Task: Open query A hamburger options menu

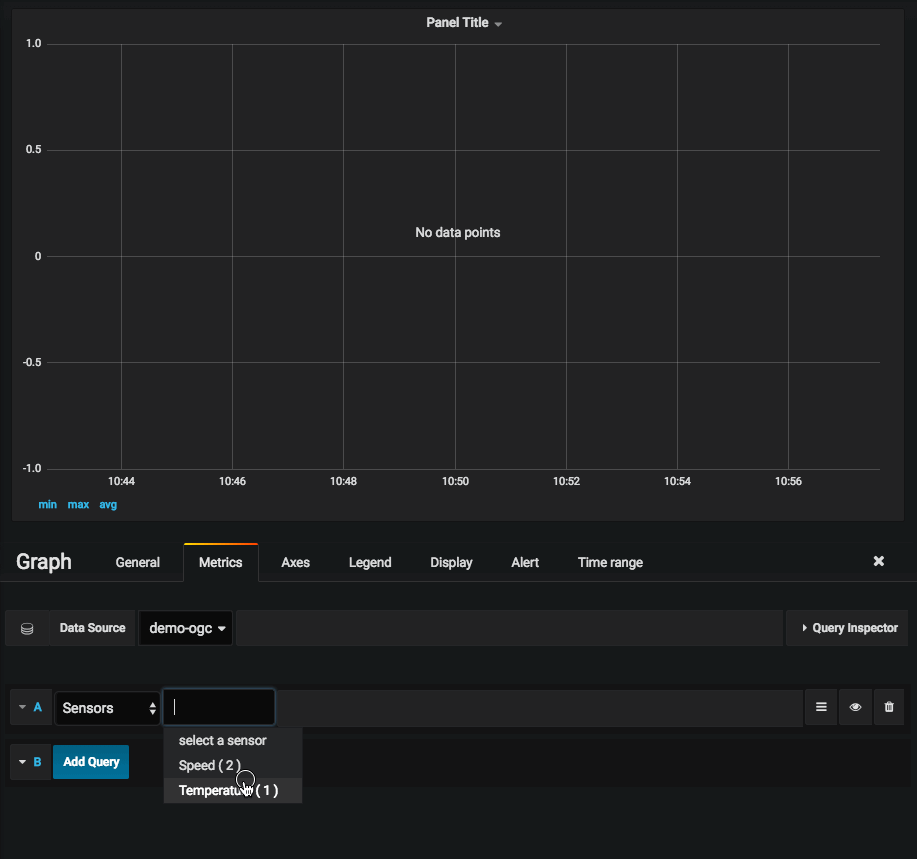Action: [821, 708]
